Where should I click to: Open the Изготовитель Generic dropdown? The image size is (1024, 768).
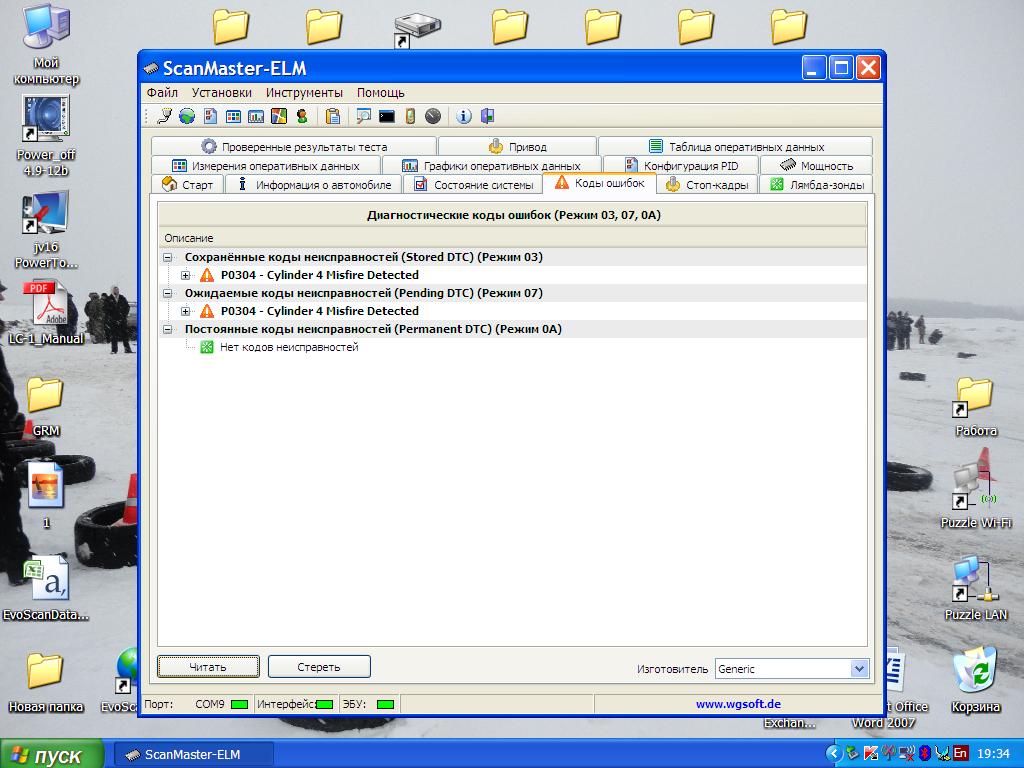pos(858,669)
